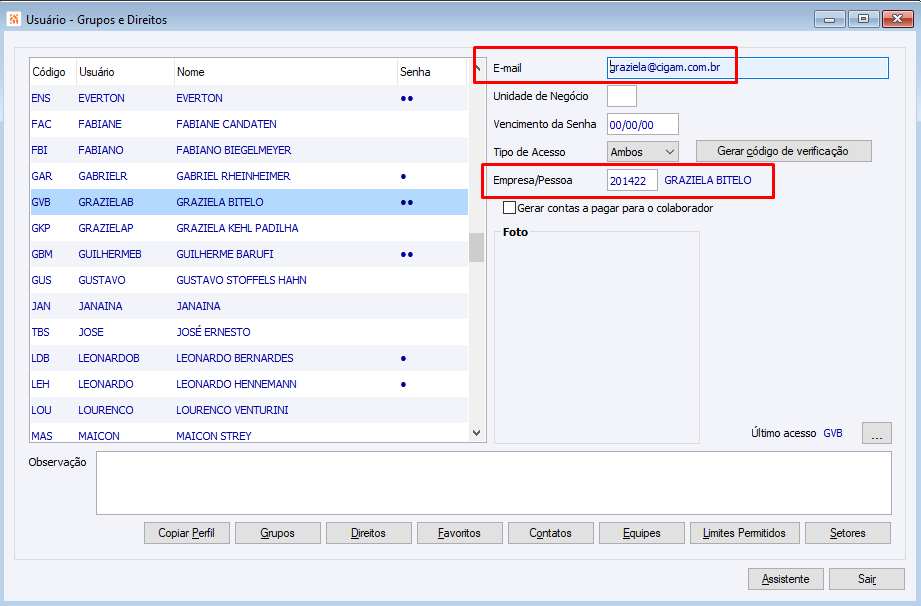Click the code cell TBS

[41, 332]
